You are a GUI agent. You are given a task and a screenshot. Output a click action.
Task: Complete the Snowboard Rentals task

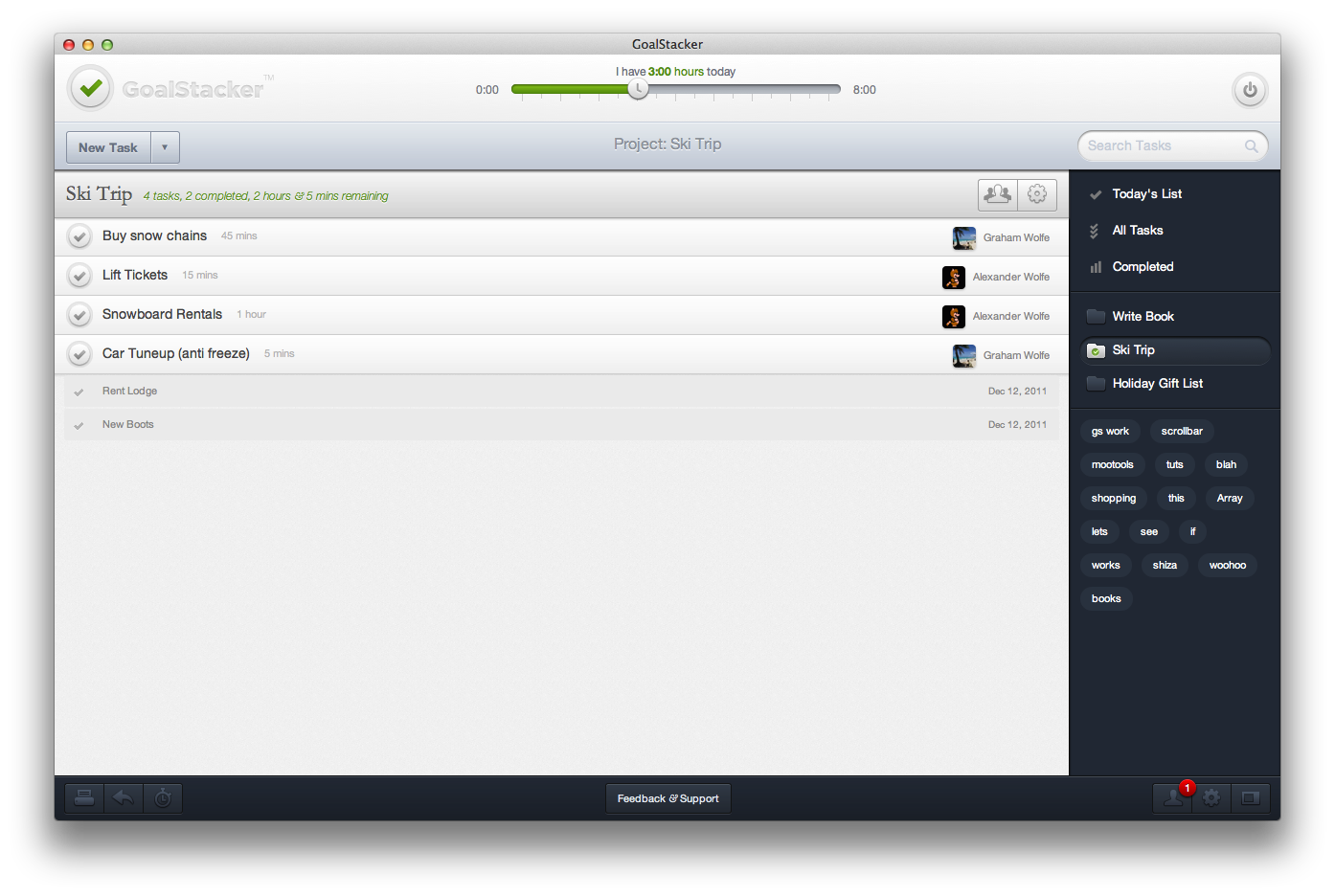pyautogui.click(x=79, y=315)
